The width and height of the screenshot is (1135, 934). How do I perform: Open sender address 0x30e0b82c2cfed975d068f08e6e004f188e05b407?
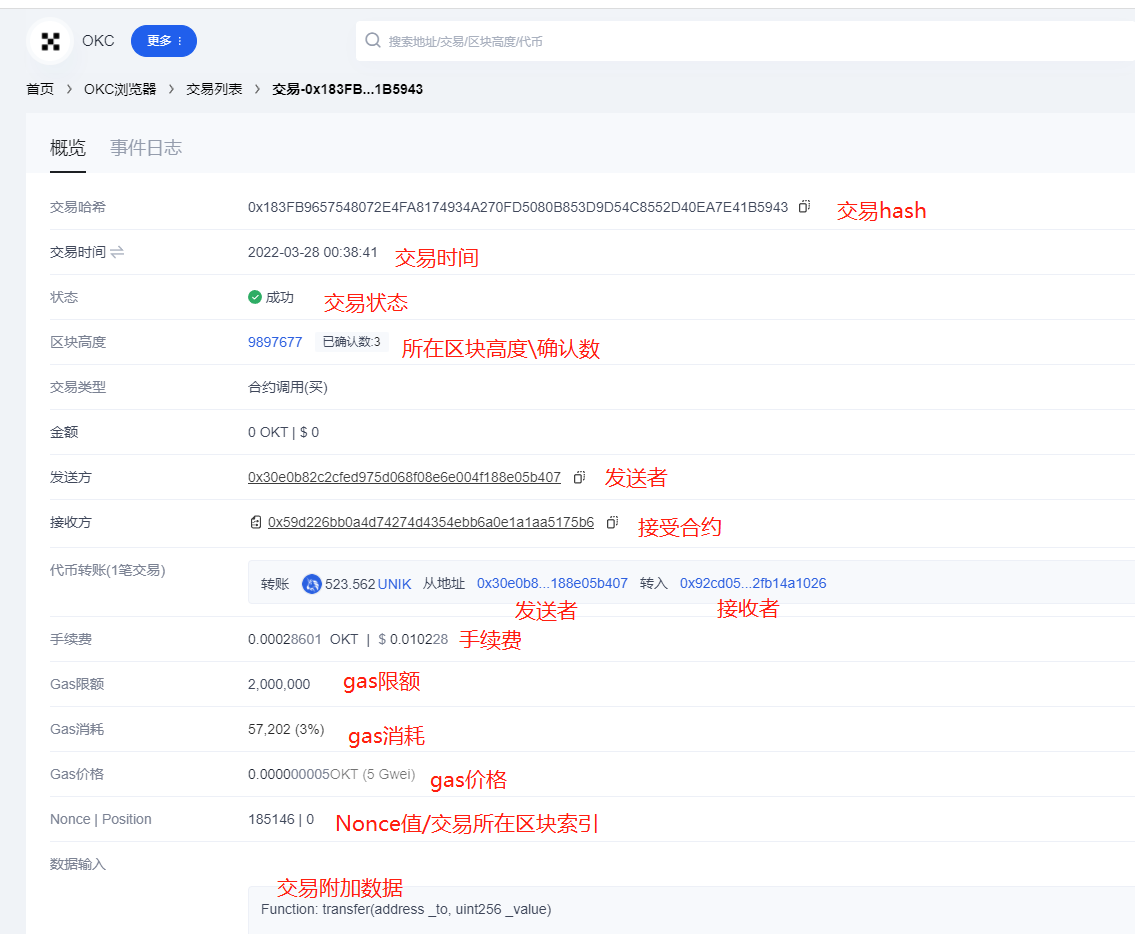[x=403, y=477]
